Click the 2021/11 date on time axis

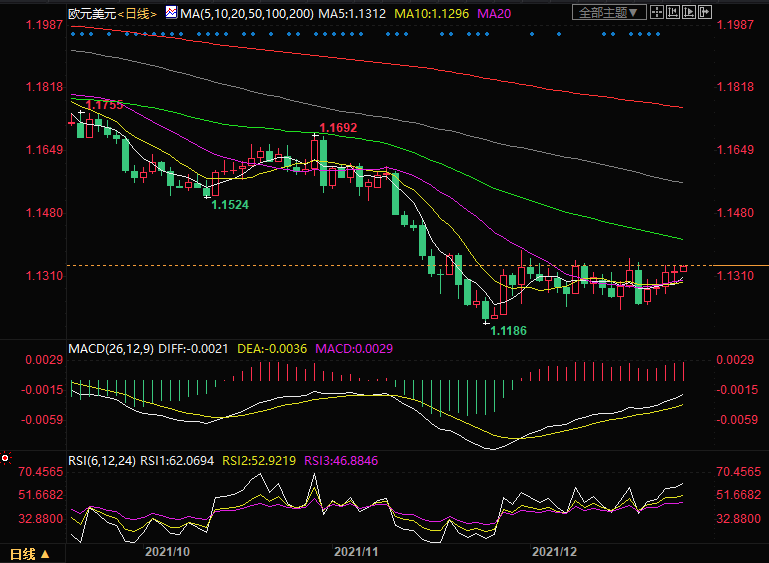point(355,551)
